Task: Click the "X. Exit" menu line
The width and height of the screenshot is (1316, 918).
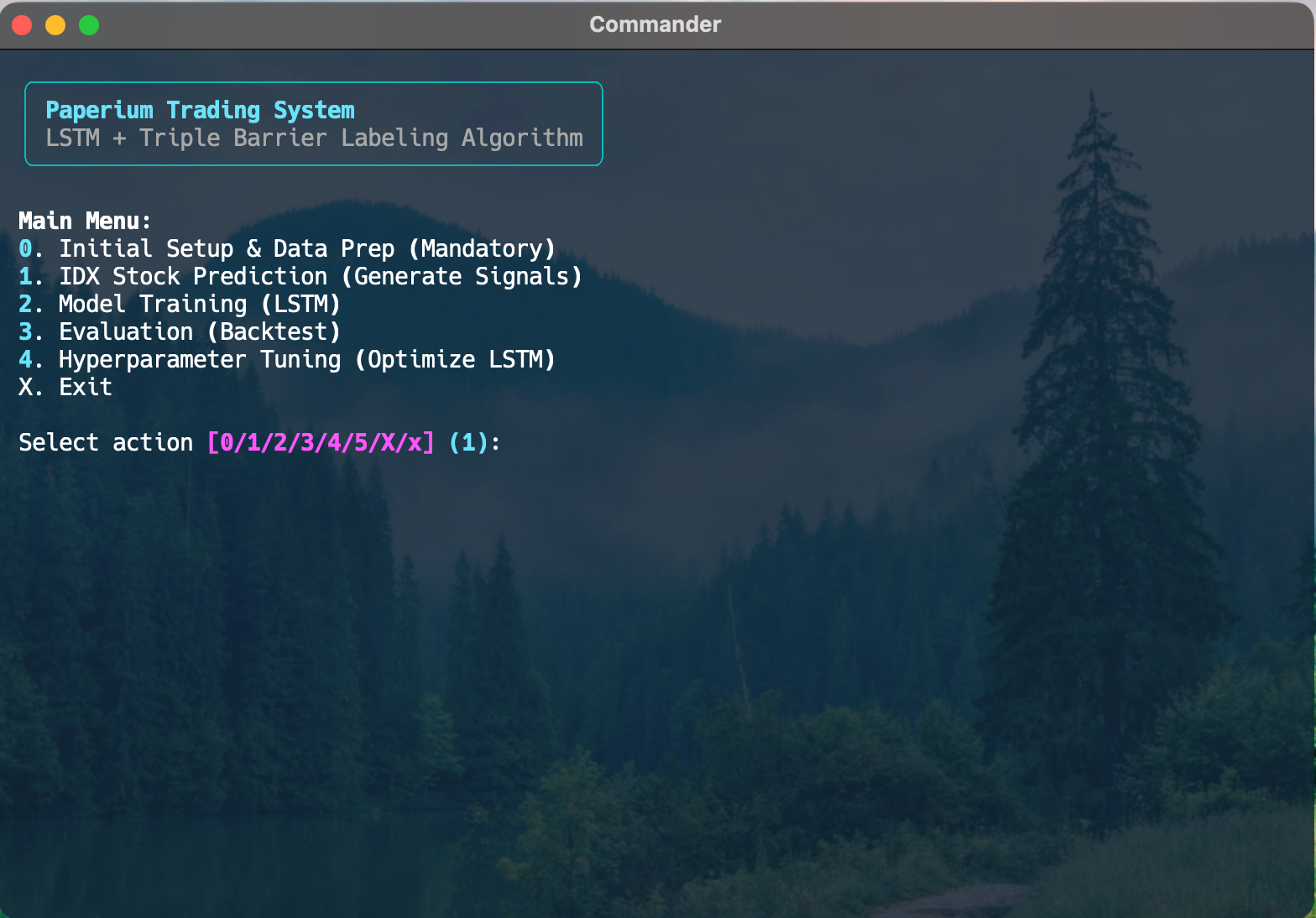Action: point(65,387)
